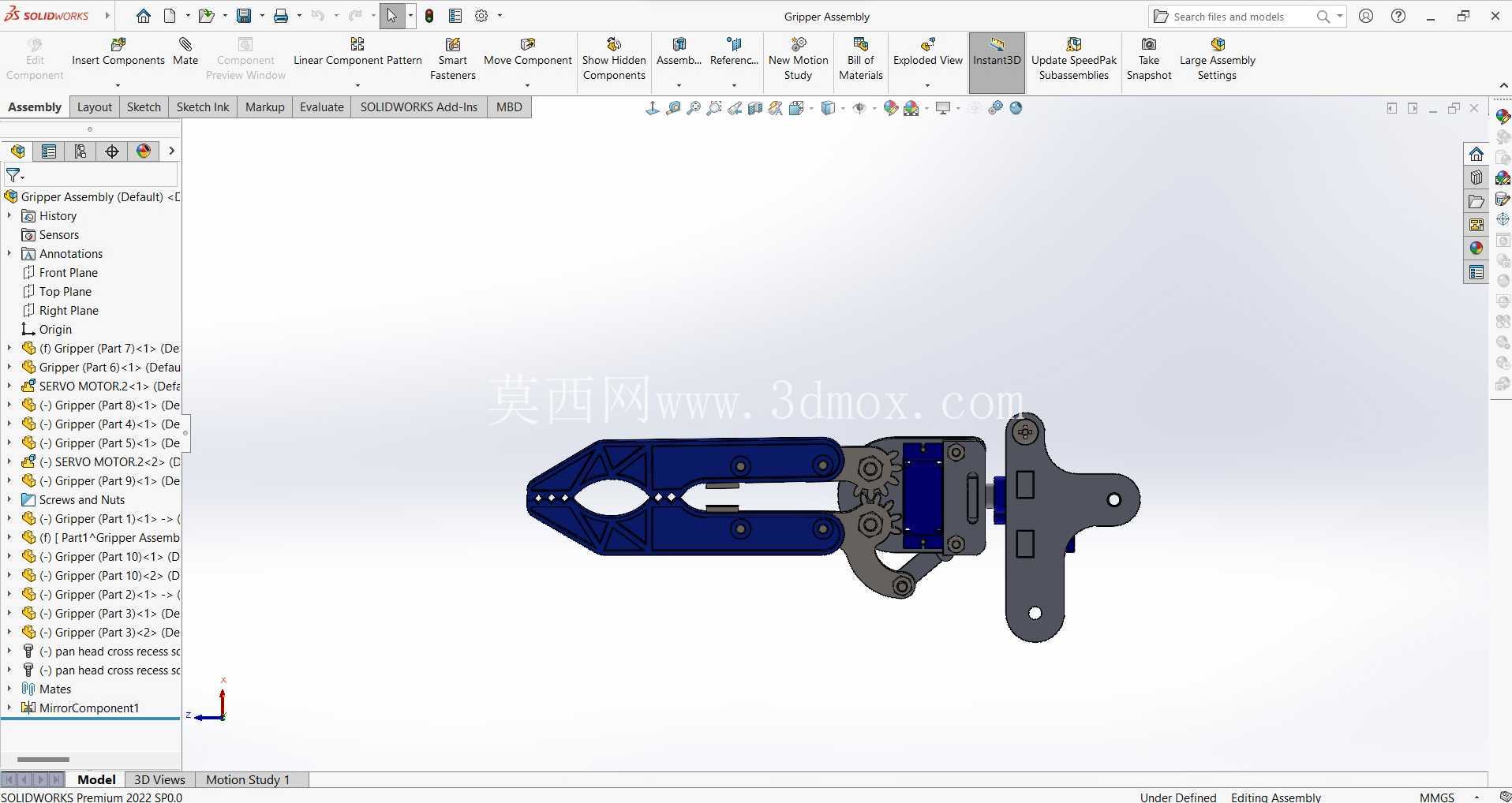Switch to the Evaluate tab
The height and width of the screenshot is (803, 1512).
coord(322,107)
